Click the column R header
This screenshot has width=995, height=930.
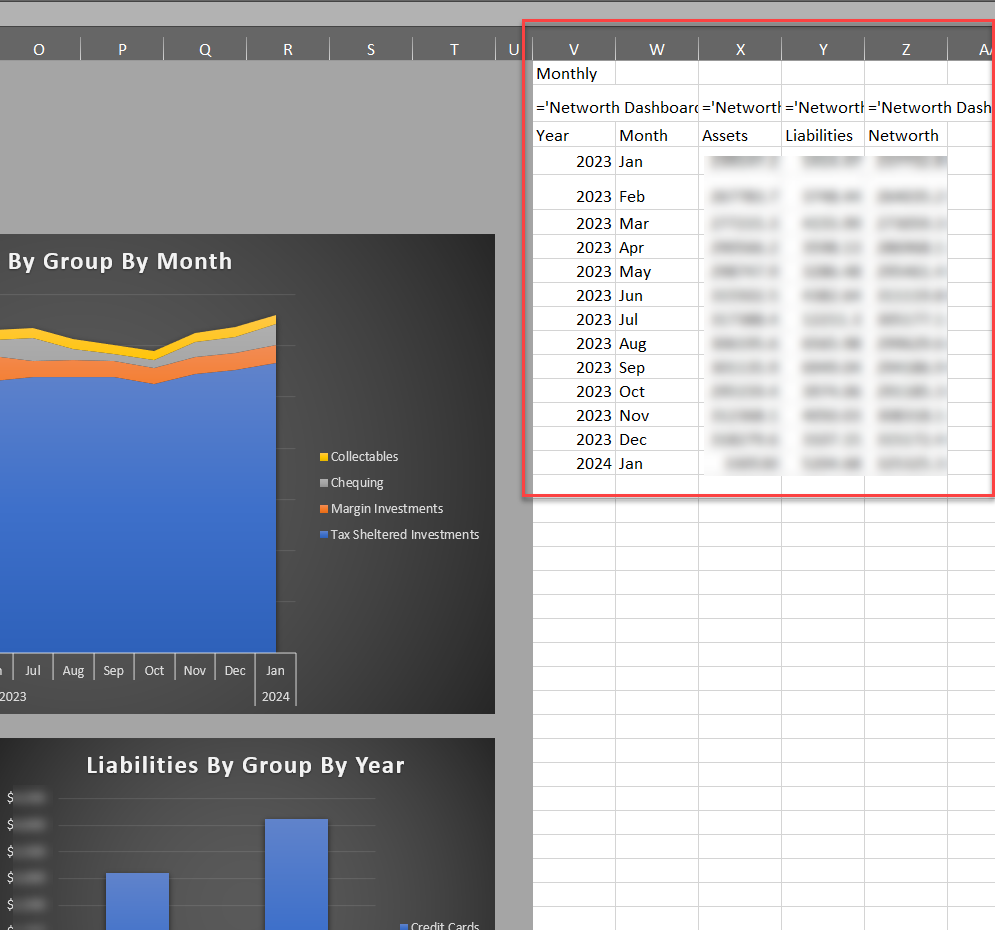288,49
